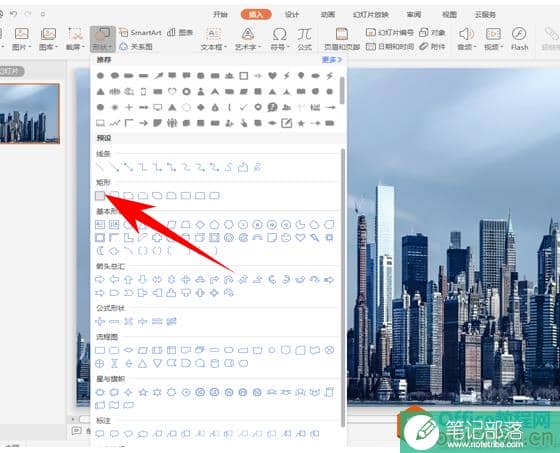Insert 日期和时间 date and time
The width and height of the screenshot is (560, 453).
pyautogui.click(x=390, y=46)
